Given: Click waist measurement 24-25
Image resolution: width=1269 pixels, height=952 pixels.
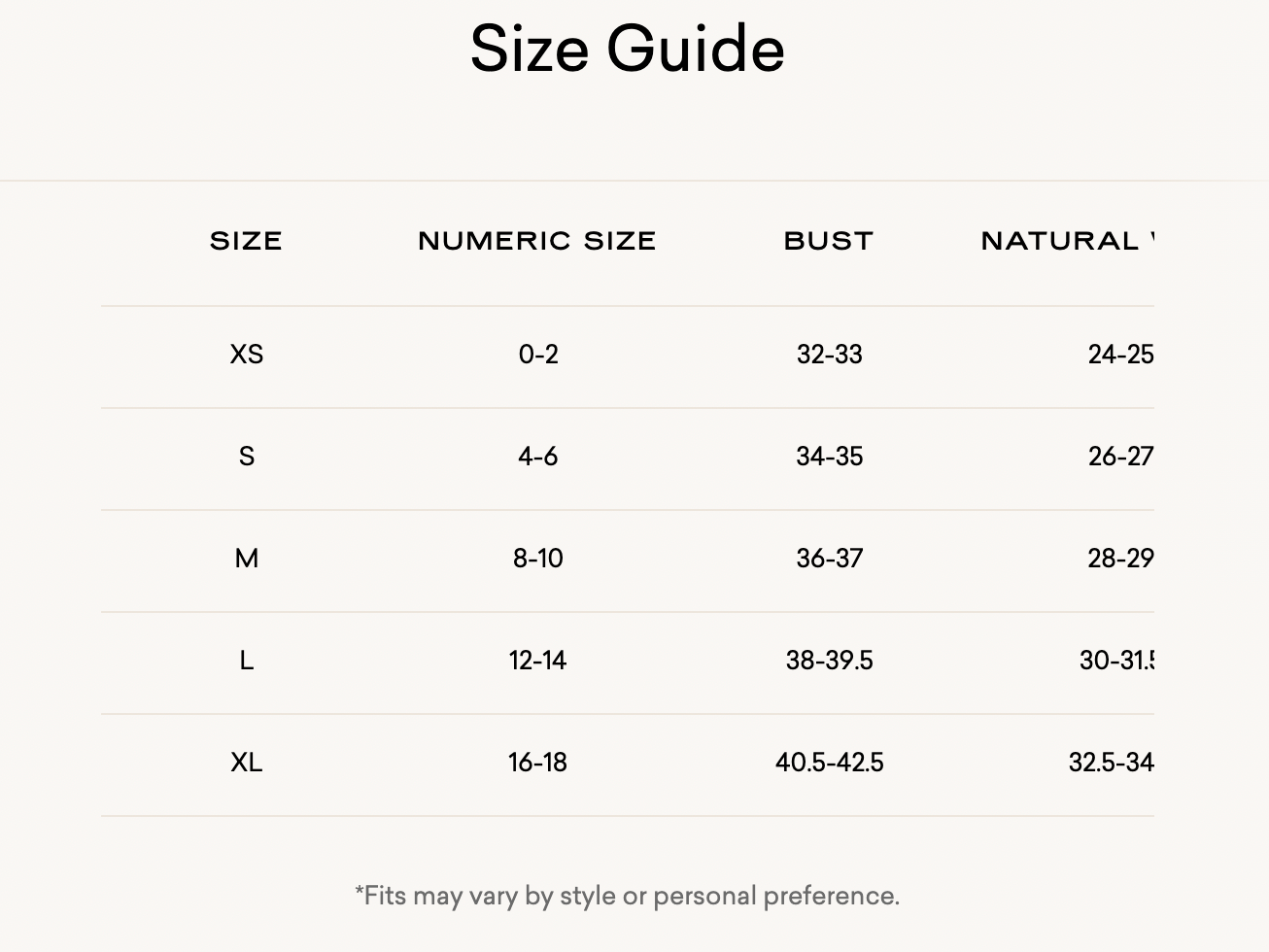Looking at the screenshot, I should click(1120, 355).
